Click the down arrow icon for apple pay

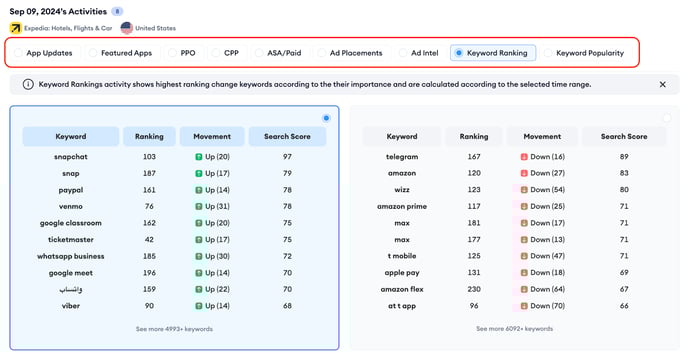point(524,273)
